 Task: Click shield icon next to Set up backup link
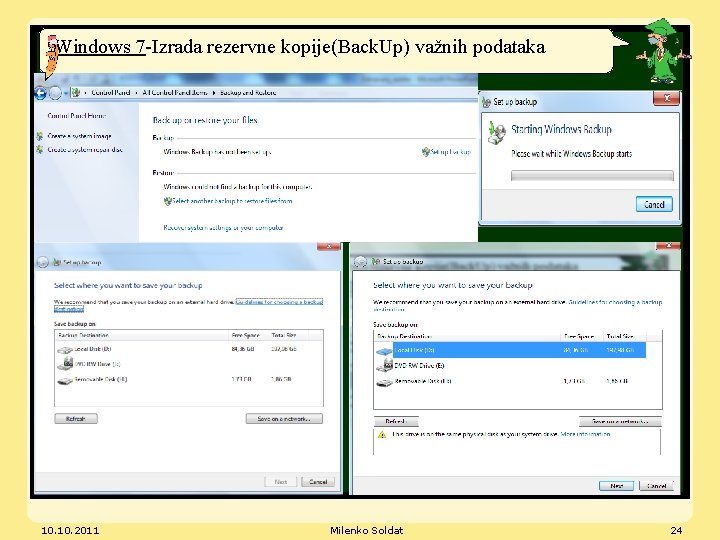(x=426, y=152)
